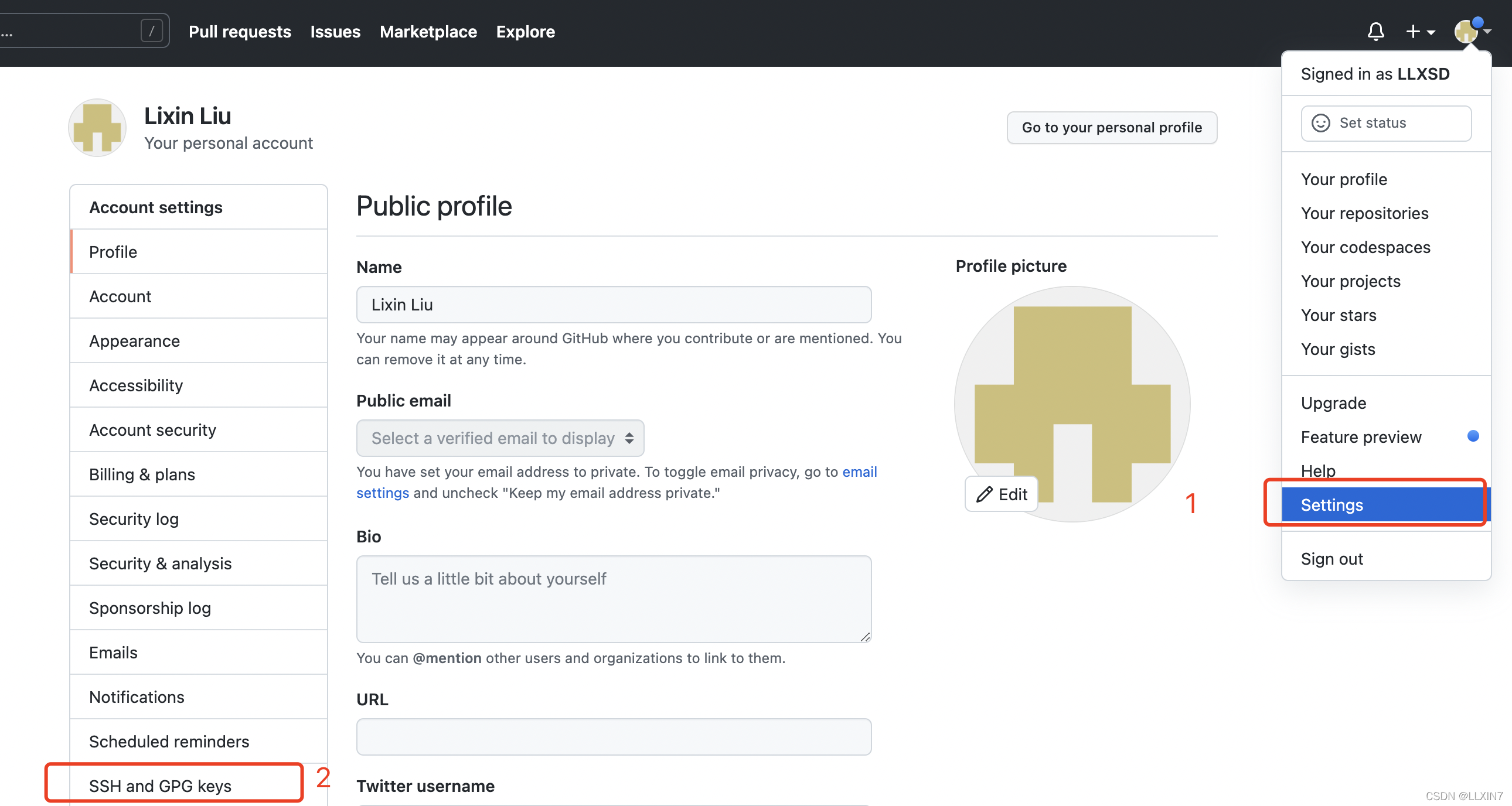The width and height of the screenshot is (1512, 806).
Task: Select Settings in the user menu
Action: 1385,504
